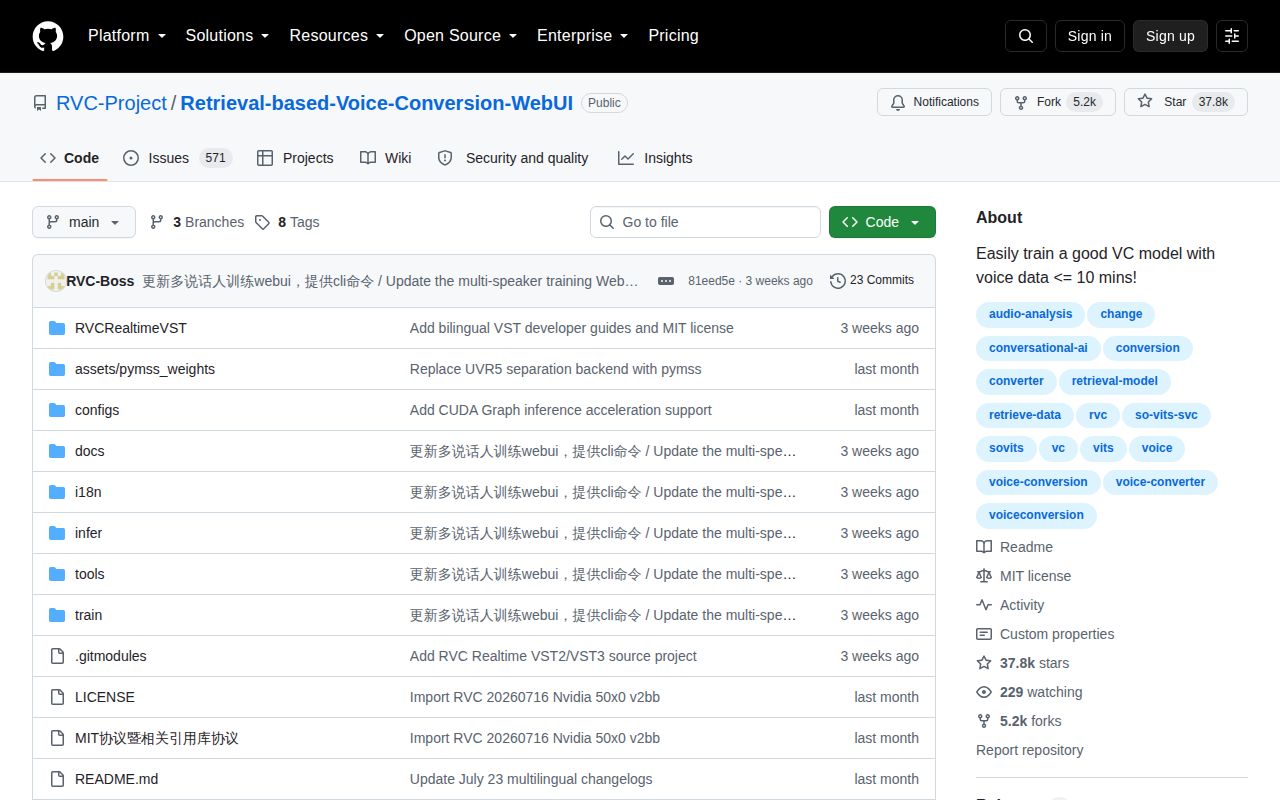Open 'Replace UVR5 separation backend with pymss' commit
The image size is (1280, 800).
point(556,369)
